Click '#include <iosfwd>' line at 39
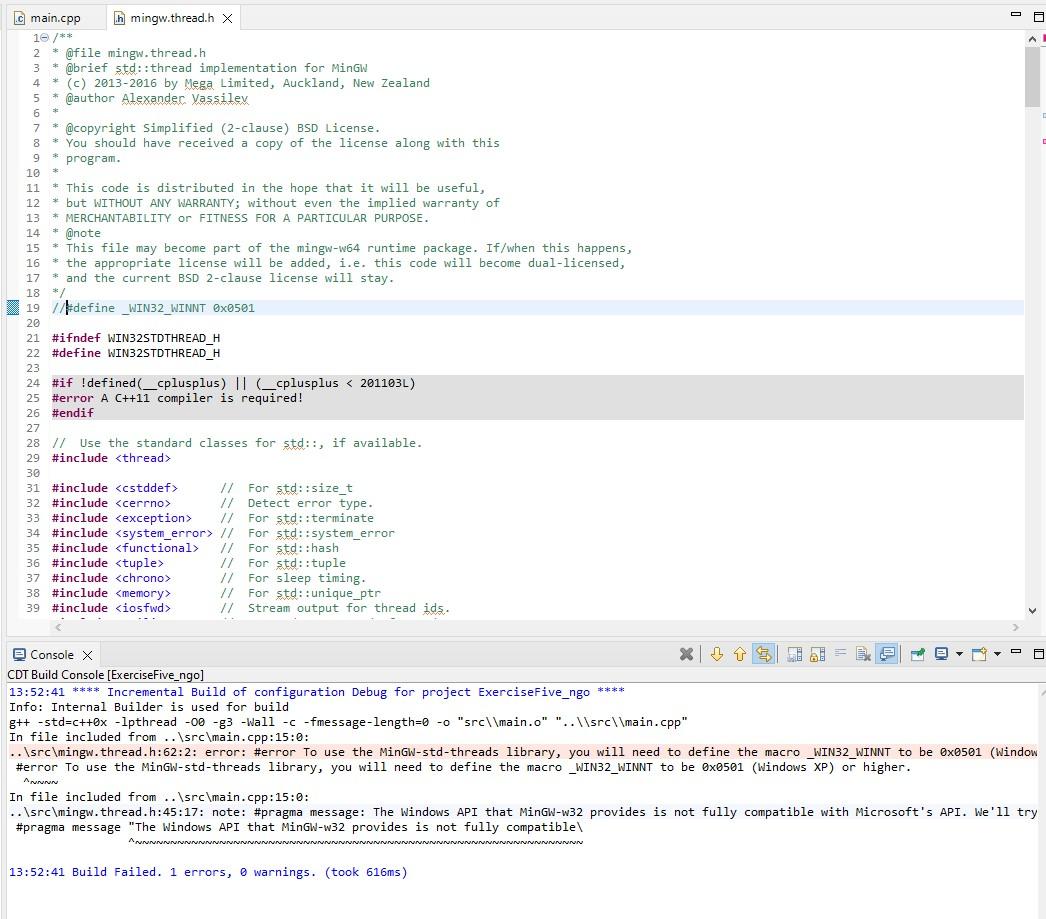The image size is (1046, 919). click(111, 608)
